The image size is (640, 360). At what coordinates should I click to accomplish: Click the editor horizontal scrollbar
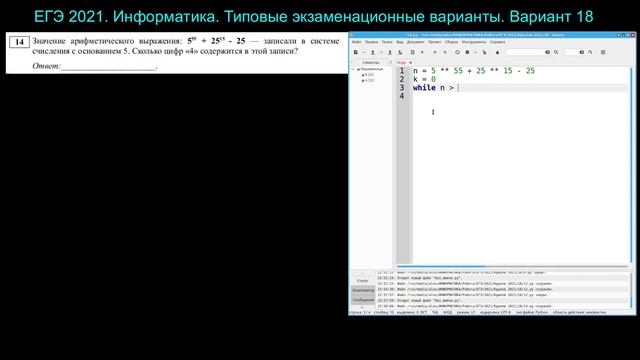click(x=512, y=266)
